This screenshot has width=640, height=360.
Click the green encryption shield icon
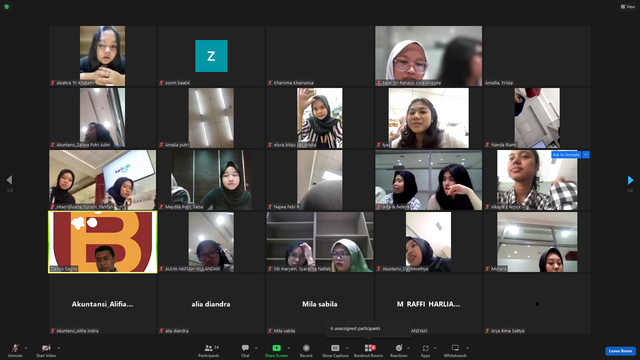pyautogui.click(x=7, y=7)
